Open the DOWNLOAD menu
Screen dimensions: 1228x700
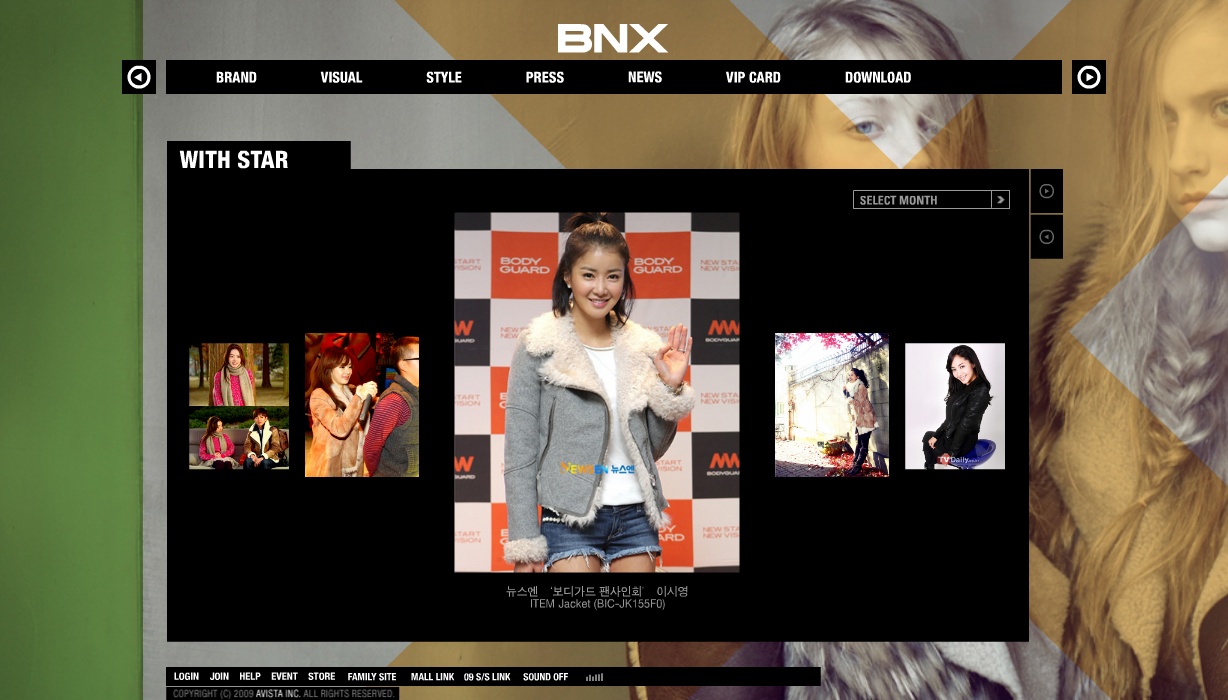click(878, 77)
